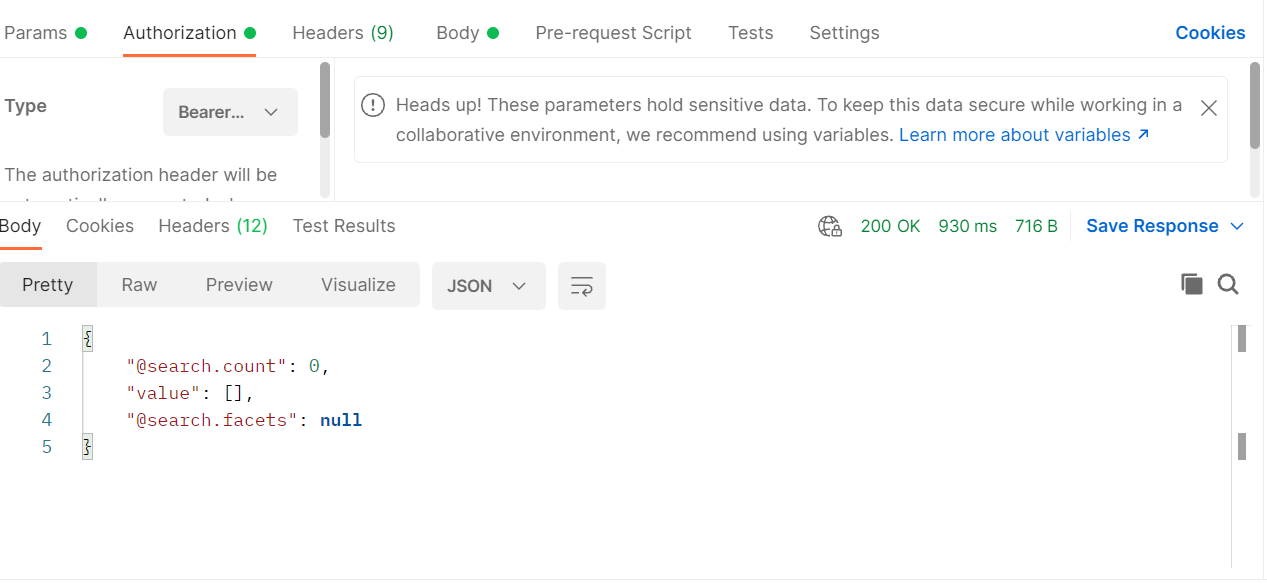This screenshot has width=1267, height=586.
Task: Click the network globe icon near 200 OK
Action: pos(830,226)
